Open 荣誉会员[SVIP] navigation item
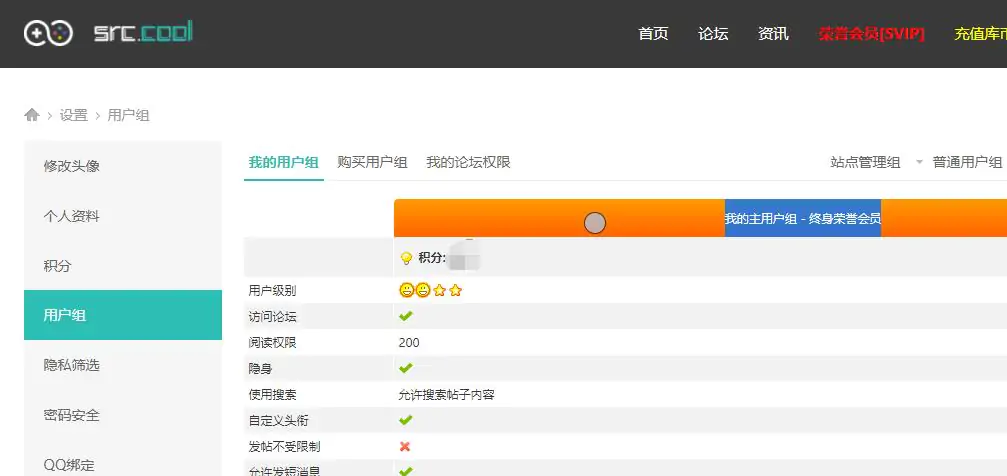The width and height of the screenshot is (1007, 476). pos(871,34)
